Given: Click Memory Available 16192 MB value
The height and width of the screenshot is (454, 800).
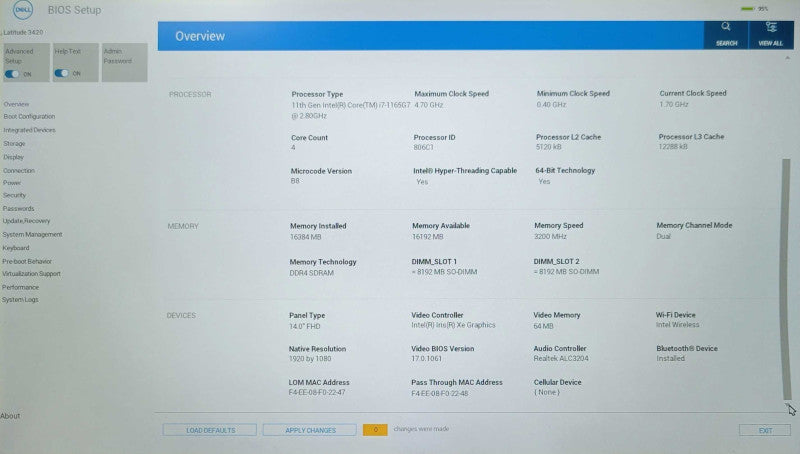Looking at the screenshot, I should coord(428,237).
